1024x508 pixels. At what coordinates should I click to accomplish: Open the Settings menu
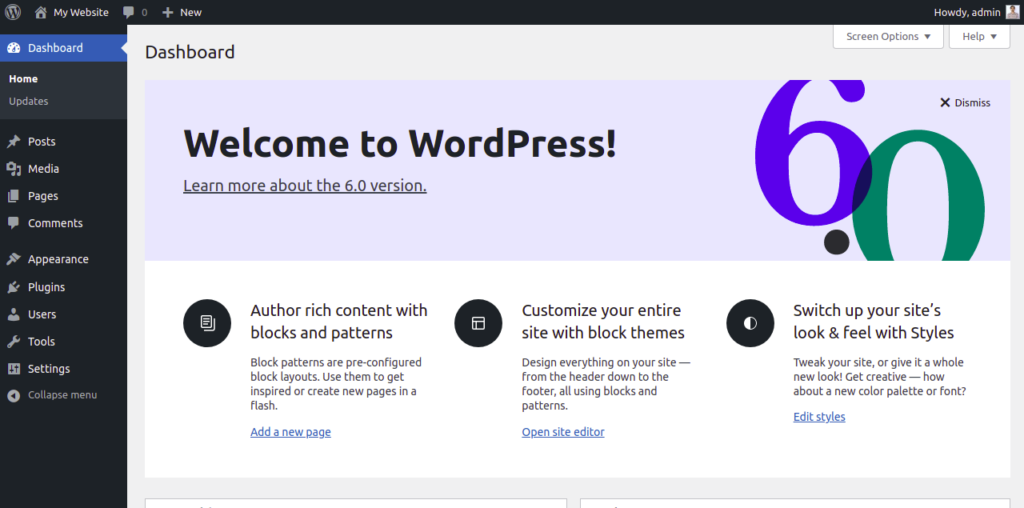[63, 369]
